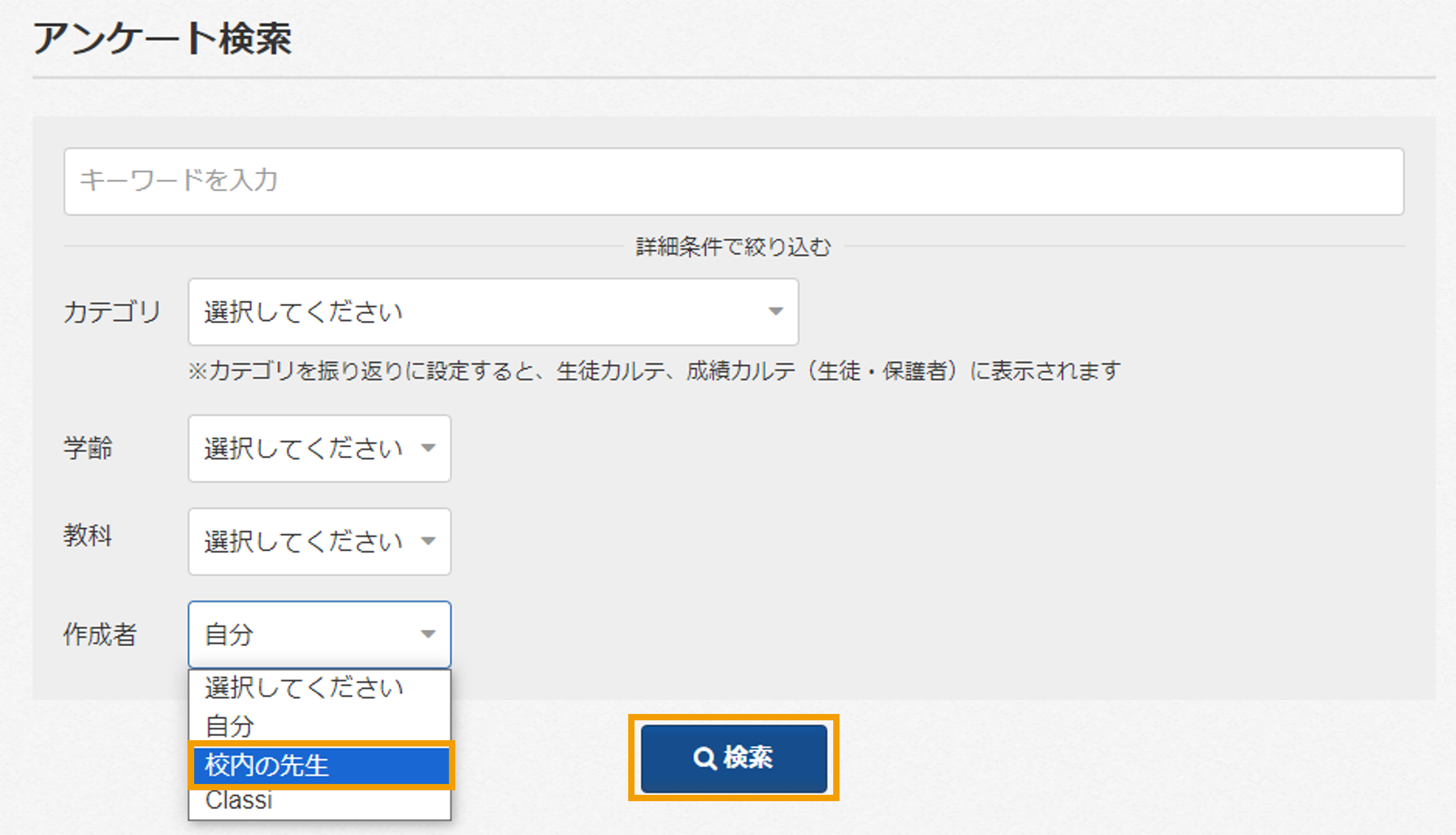Open the 学齢 dropdown
Screen dimensions: 1456x835
(x=319, y=448)
